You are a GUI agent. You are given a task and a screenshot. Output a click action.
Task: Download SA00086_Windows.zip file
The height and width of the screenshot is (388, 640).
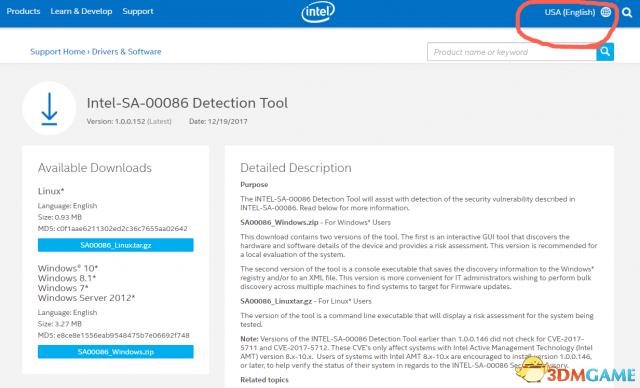pyautogui.click(x=116, y=352)
